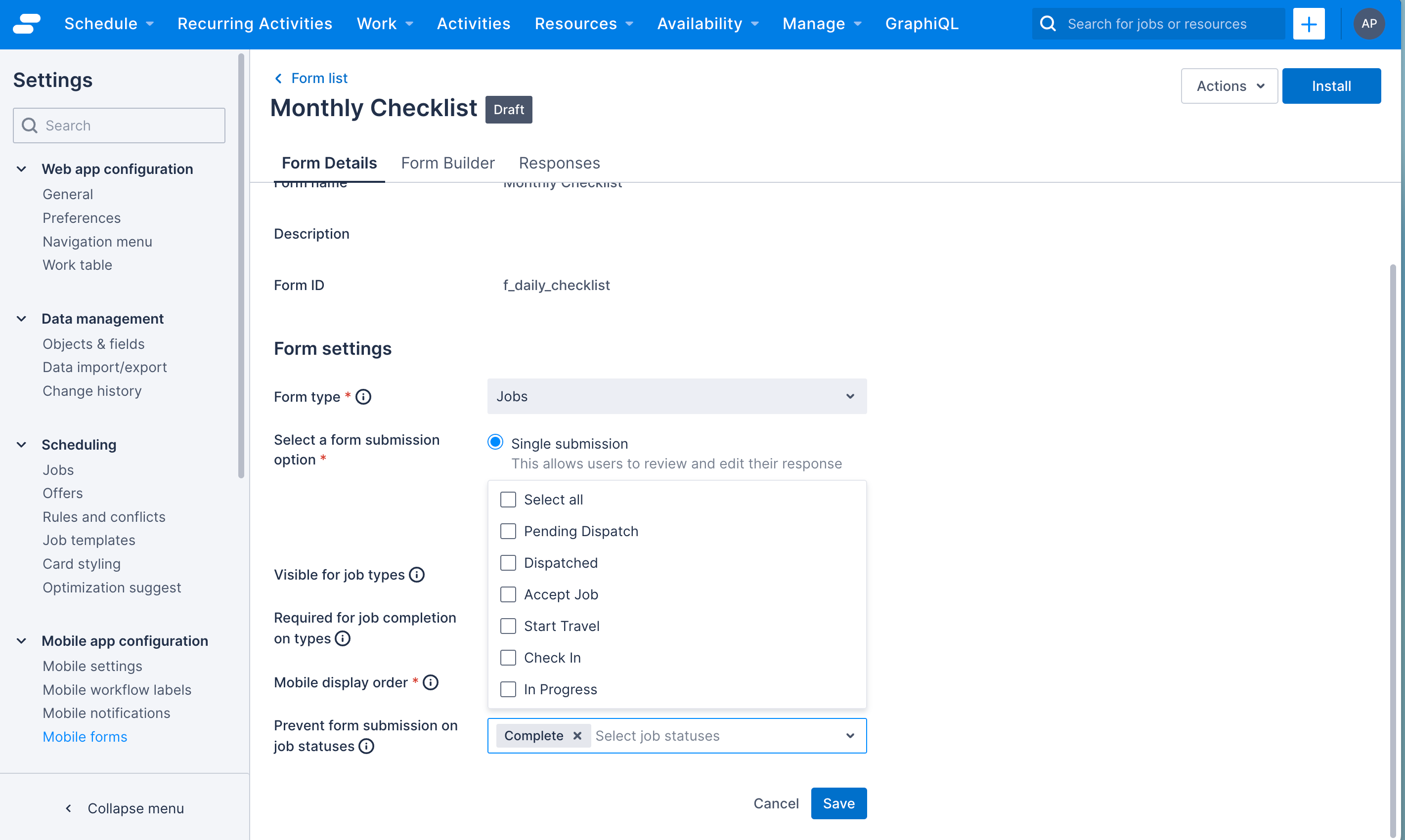The height and width of the screenshot is (840, 1405).
Task: Open Job templates settings
Action: point(89,540)
